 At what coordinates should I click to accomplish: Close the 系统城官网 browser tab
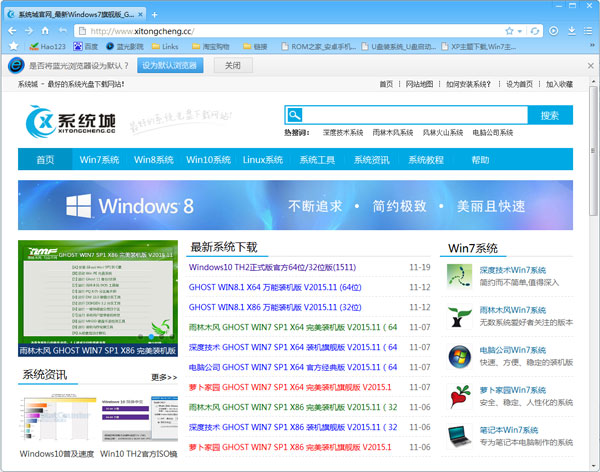[x=140, y=15]
